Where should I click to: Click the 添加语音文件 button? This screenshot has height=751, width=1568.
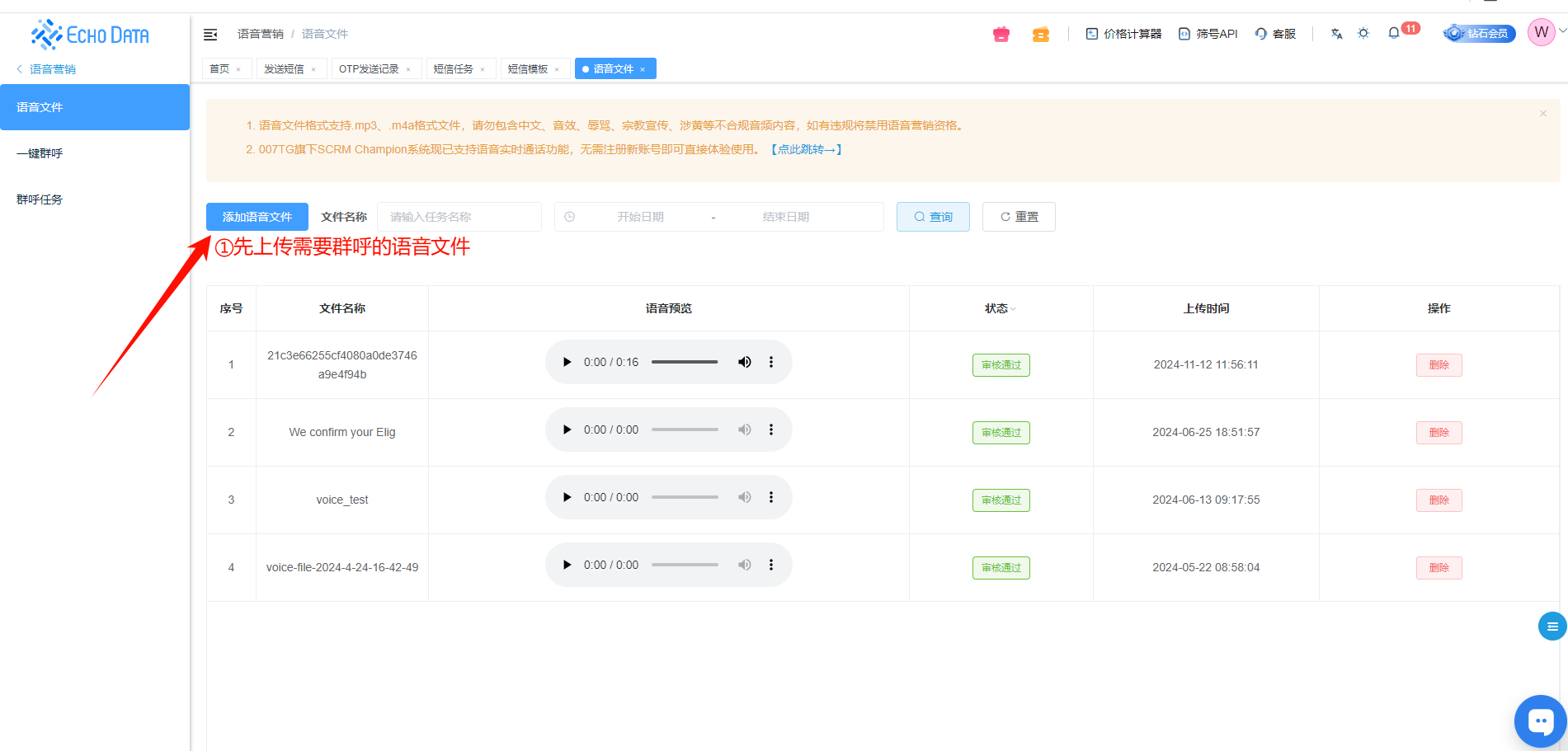(257, 217)
